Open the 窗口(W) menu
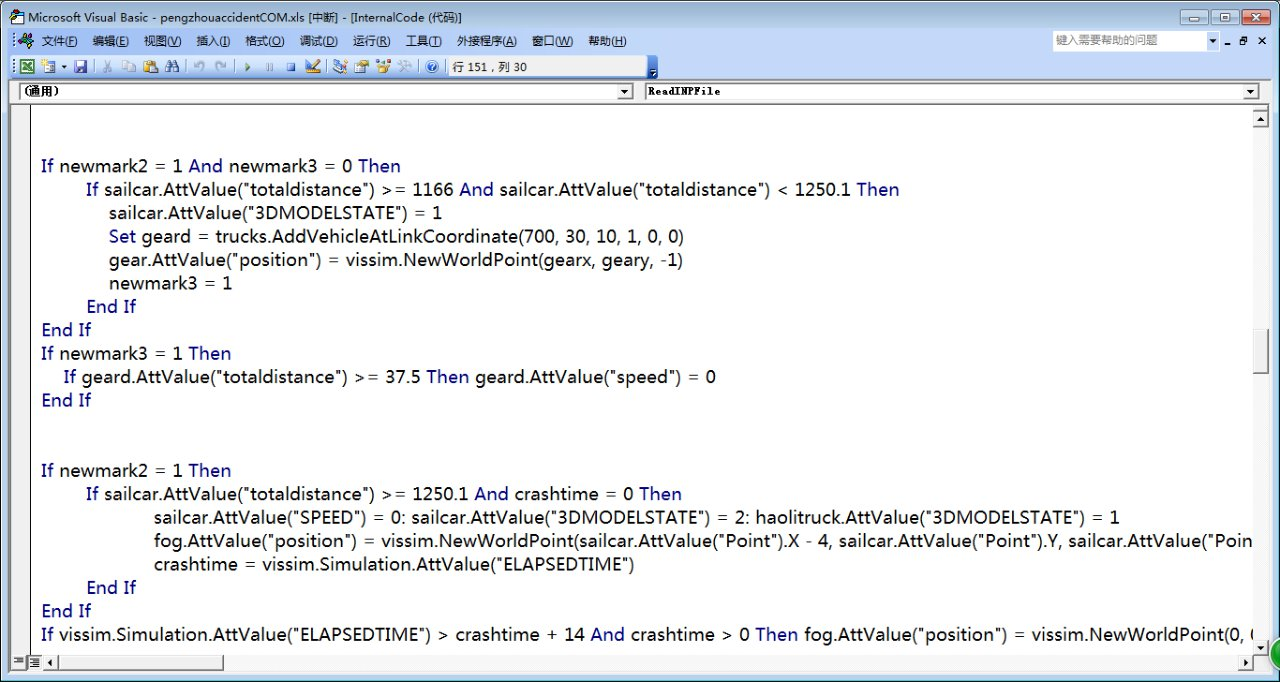Screen dimensions: 1280x682 point(552,41)
